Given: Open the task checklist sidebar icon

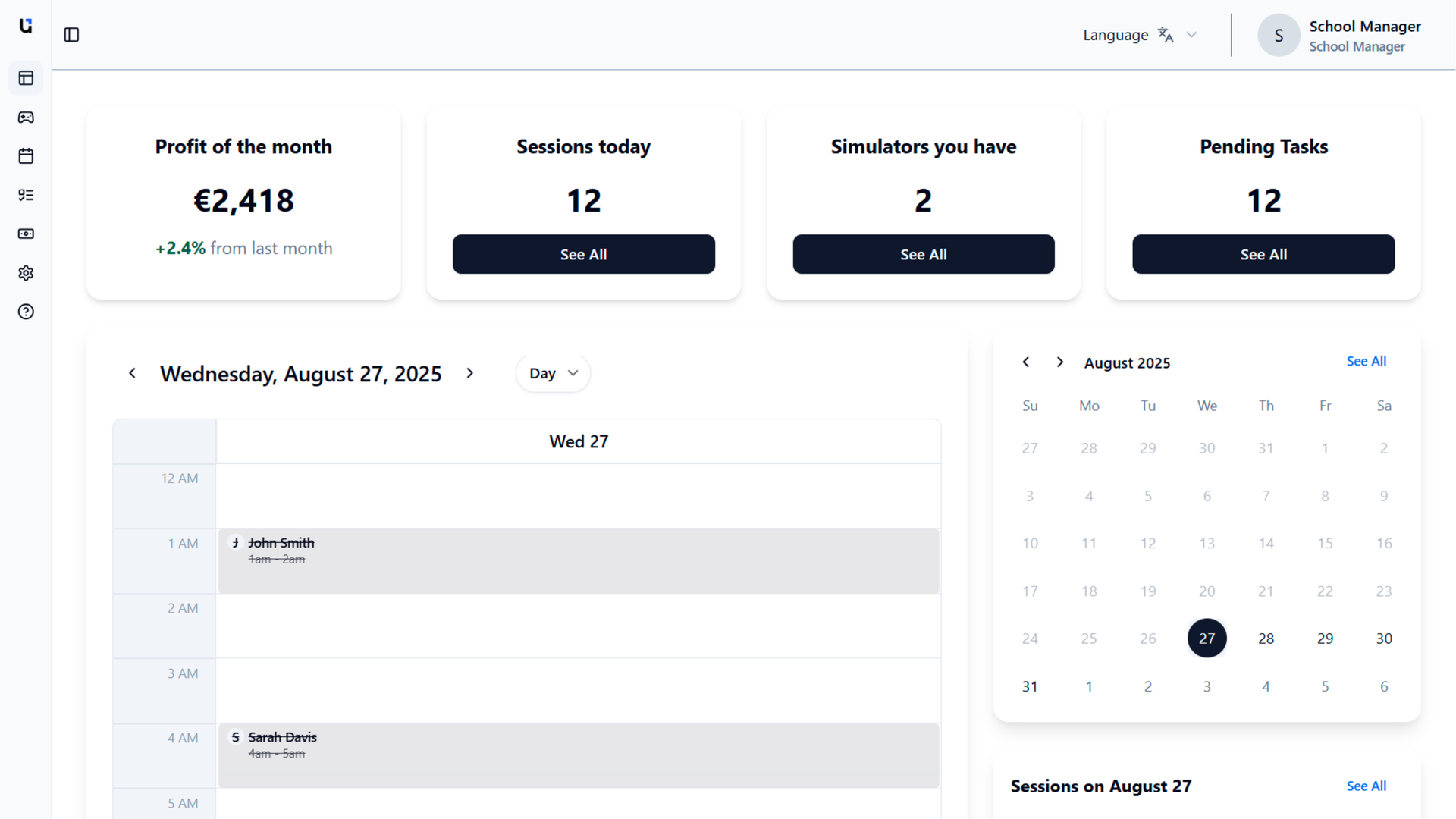Looking at the screenshot, I should (x=26, y=195).
